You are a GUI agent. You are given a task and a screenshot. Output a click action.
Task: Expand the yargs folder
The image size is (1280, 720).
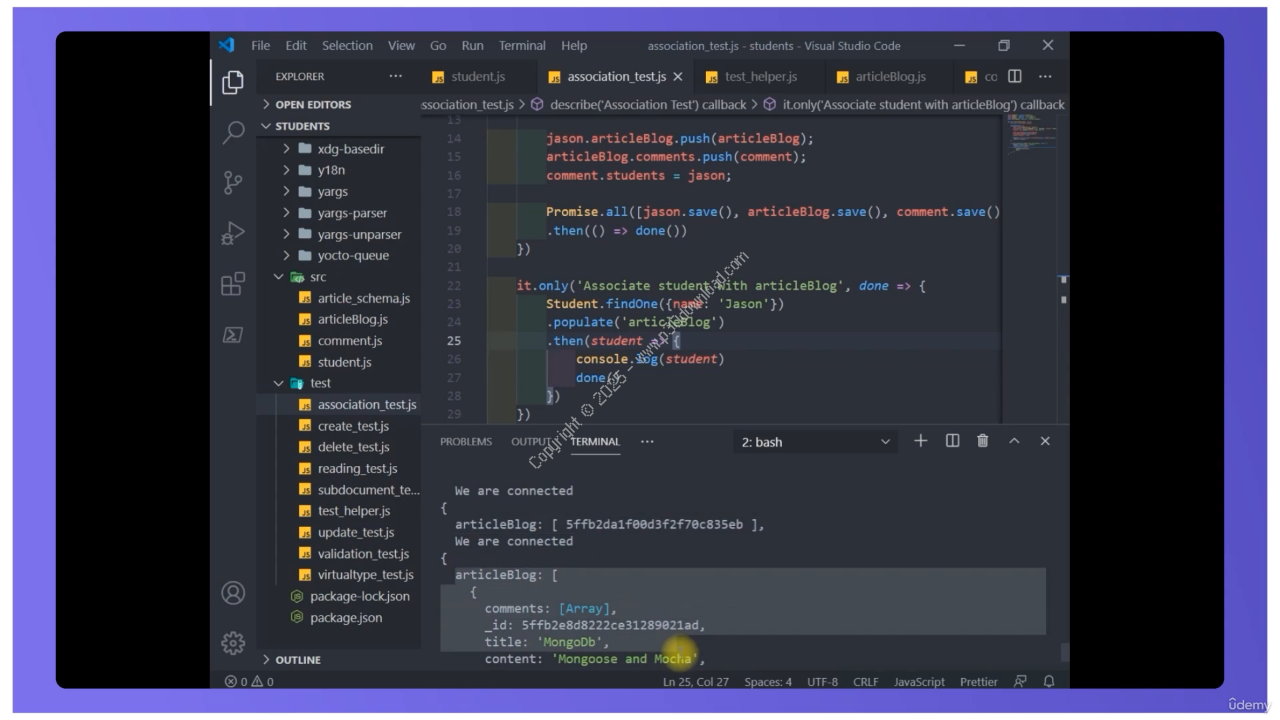[x=333, y=191]
